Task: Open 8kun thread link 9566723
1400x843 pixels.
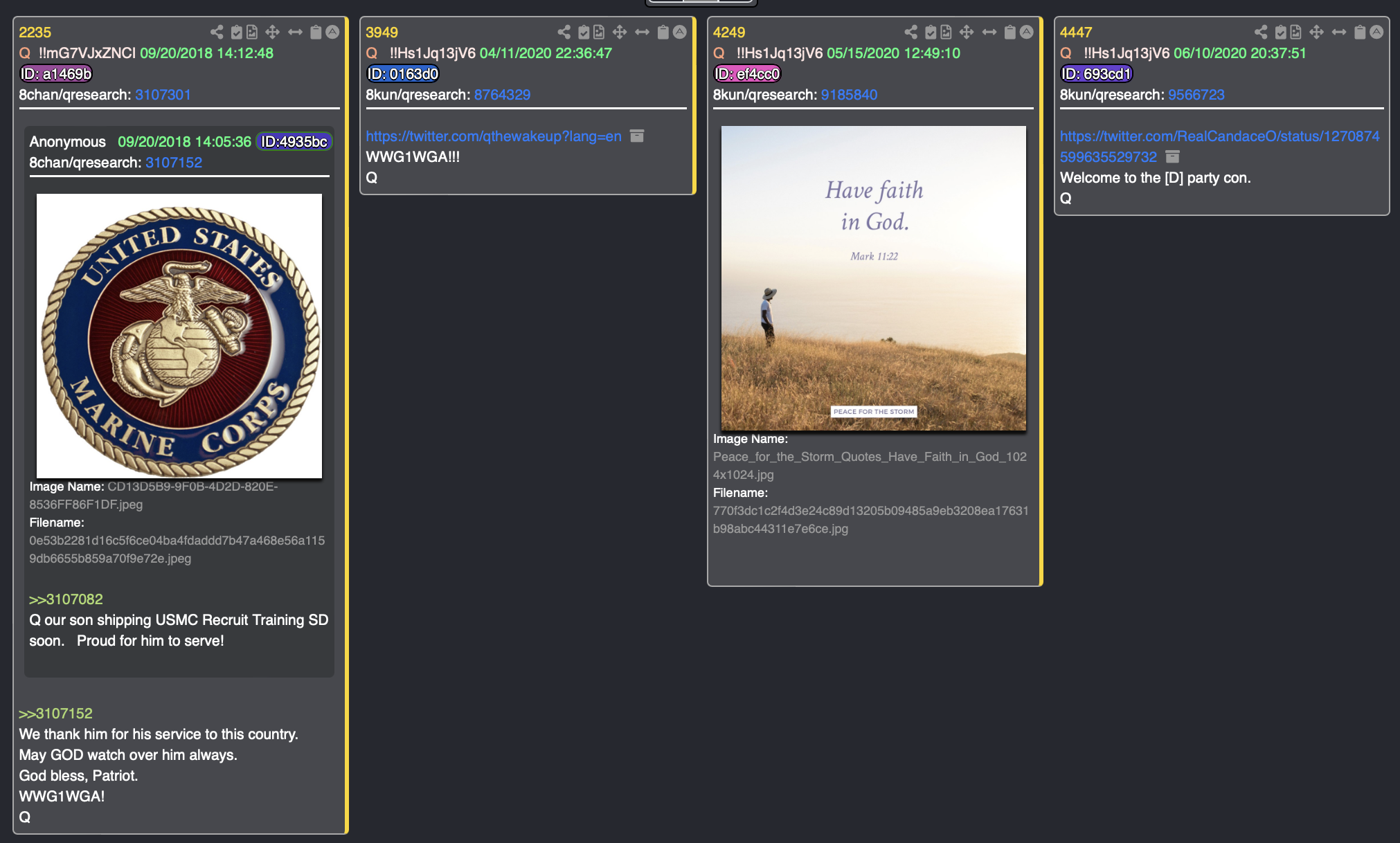Action: 1196,95
